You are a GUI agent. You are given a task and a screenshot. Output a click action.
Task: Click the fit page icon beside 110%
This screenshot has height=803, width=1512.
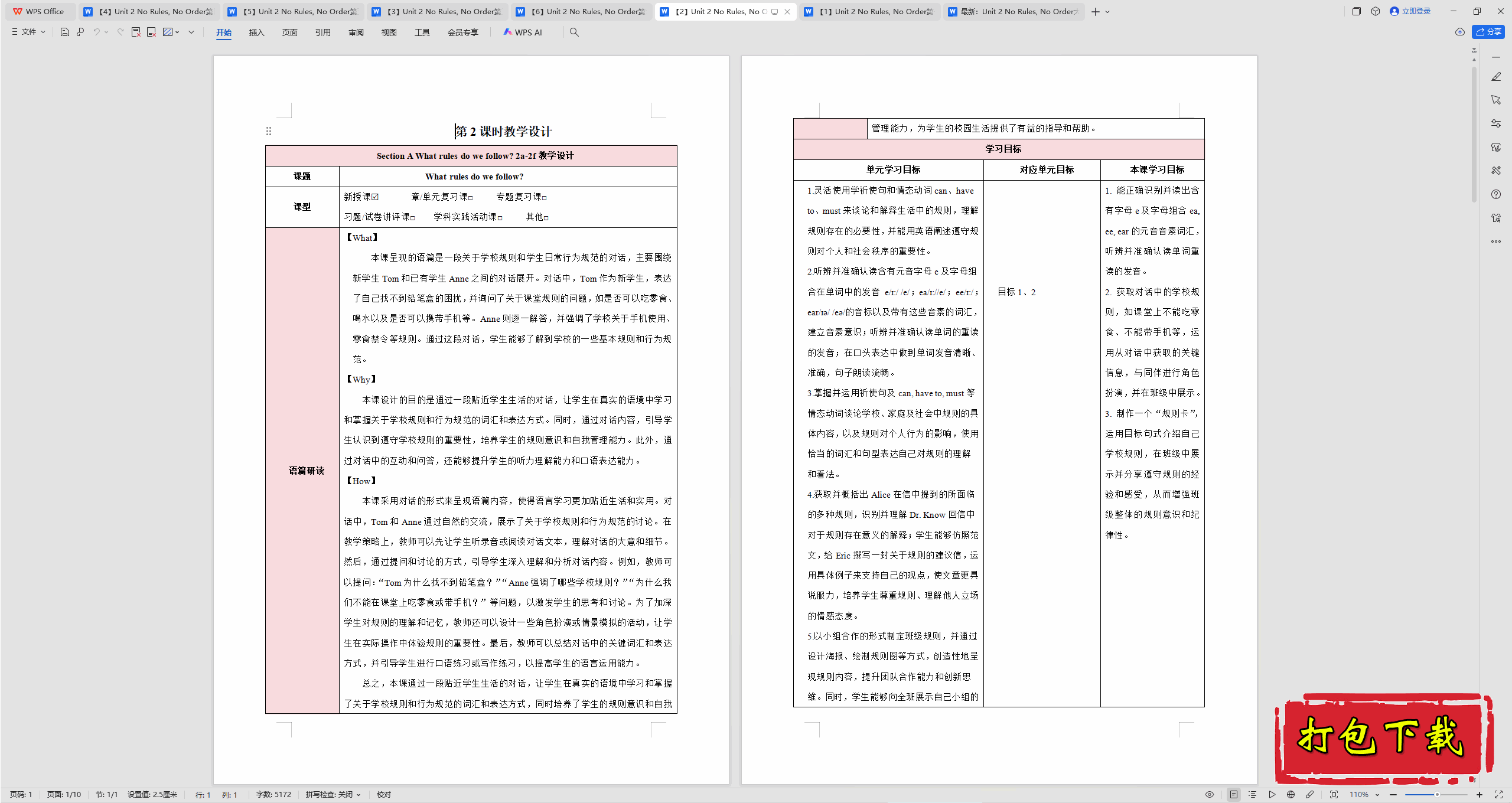(x=1334, y=795)
